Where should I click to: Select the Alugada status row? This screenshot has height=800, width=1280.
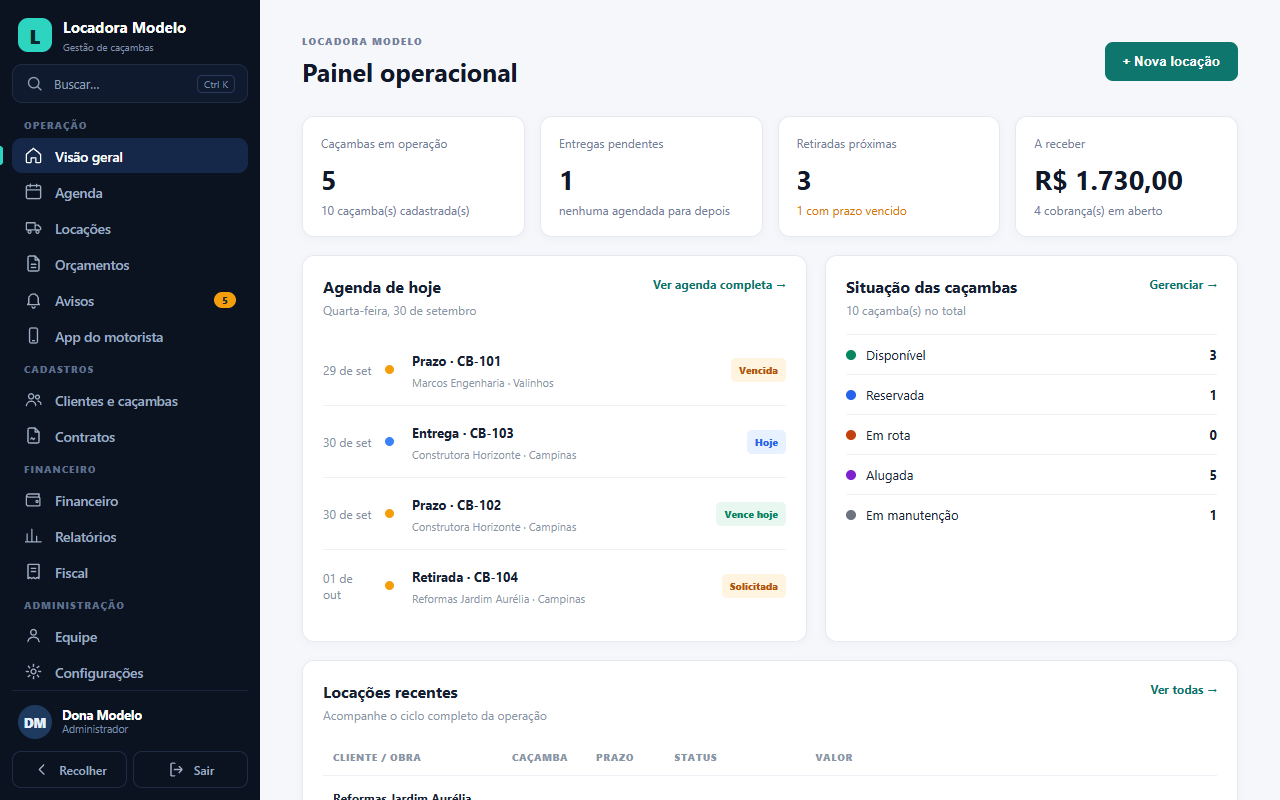1031,475
